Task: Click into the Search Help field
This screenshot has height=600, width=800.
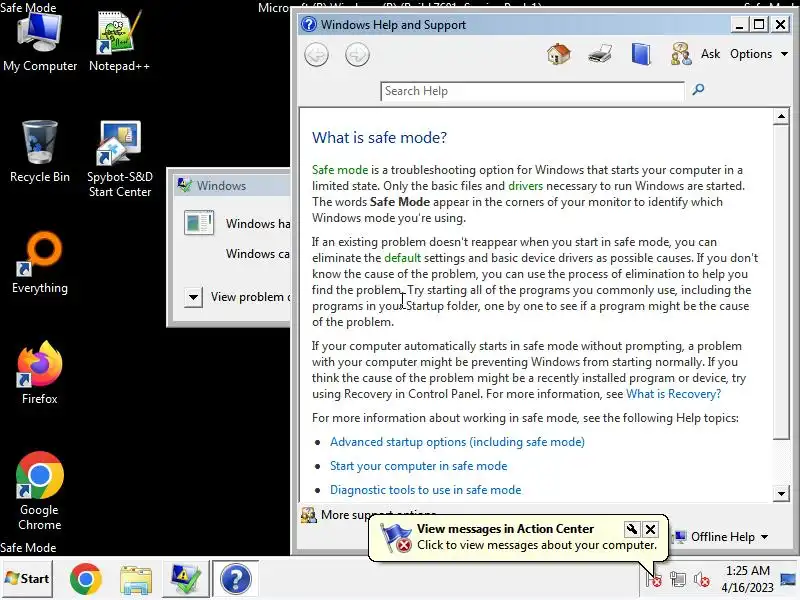Action: [x=532, y=91]
